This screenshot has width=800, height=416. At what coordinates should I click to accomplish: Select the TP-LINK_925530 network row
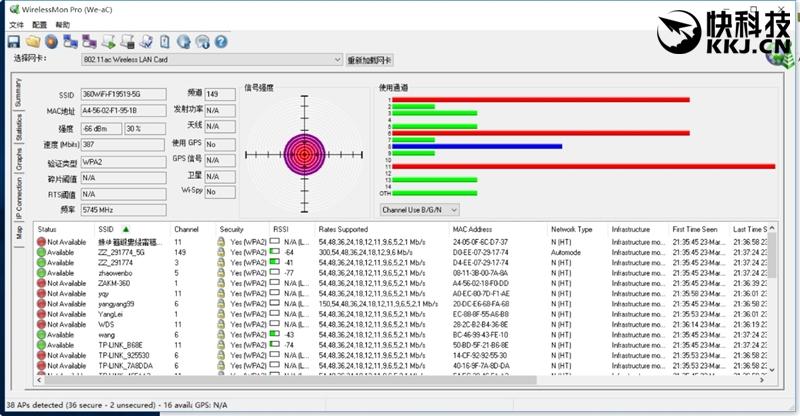[401, 356]
